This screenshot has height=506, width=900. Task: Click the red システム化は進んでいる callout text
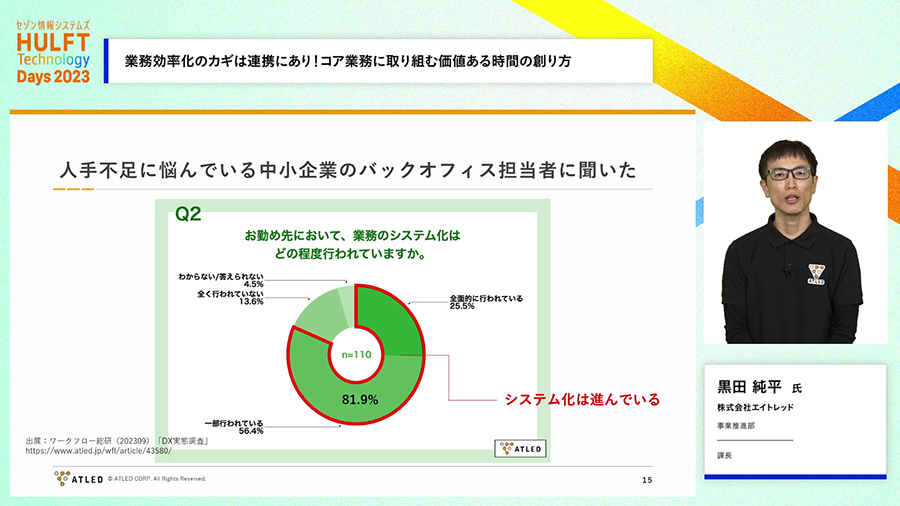[582, 399]
